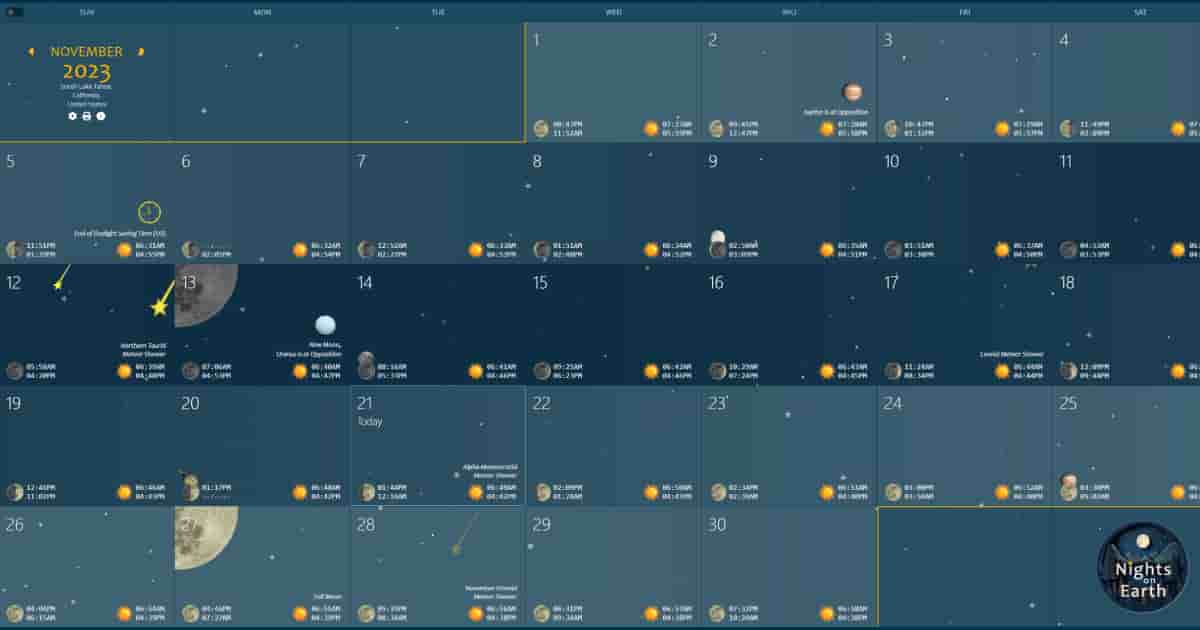The width and height of the screenshot is (1200, 630).
Task: Click the Daylight Saving Time clock icon
Action: click(x=150, y=212)
